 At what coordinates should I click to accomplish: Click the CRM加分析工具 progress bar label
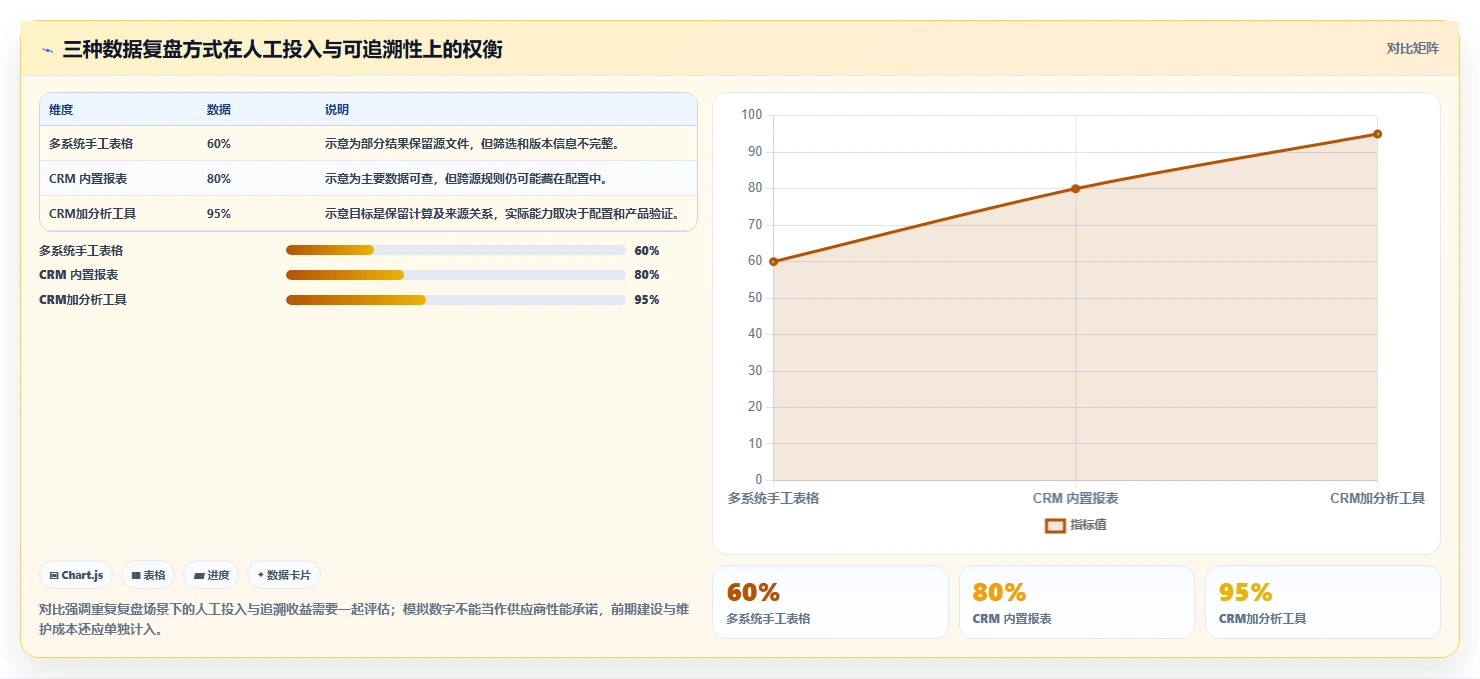click(x=83, y=300)
